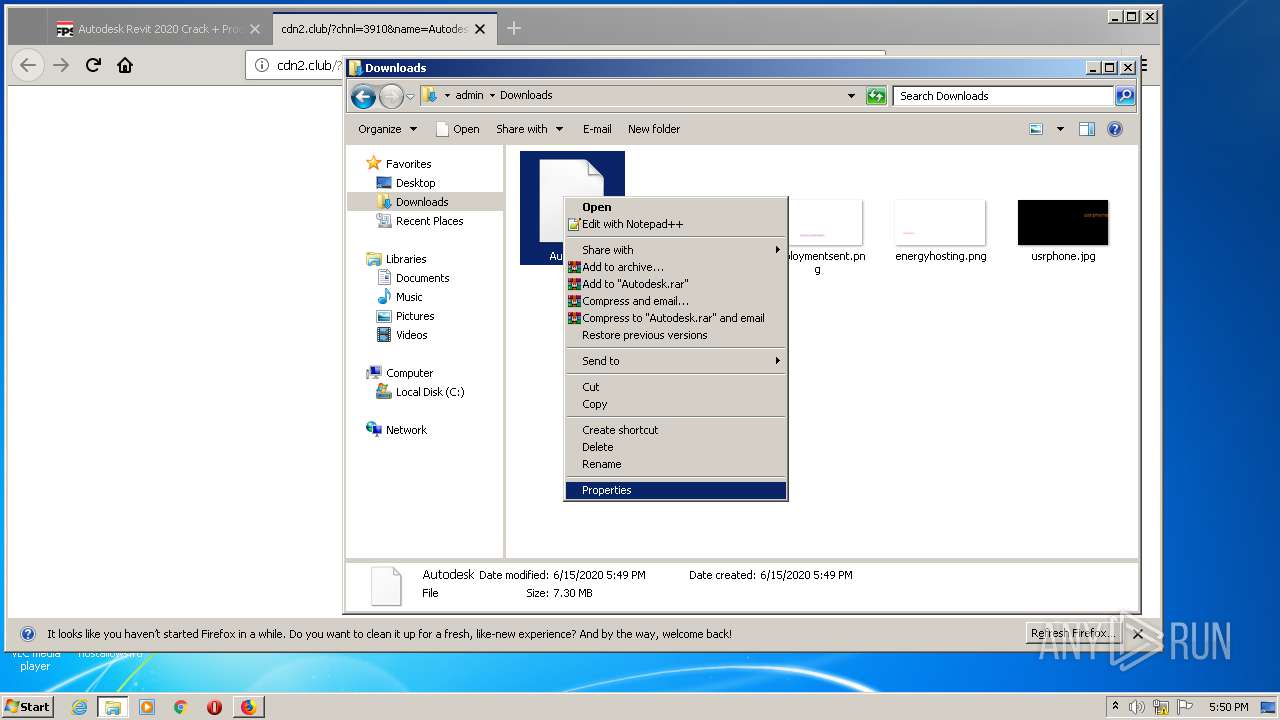Viewport: 1280px width, 720px height.
Task: Go to Firefox home page
Action: [x=125, y=65]
